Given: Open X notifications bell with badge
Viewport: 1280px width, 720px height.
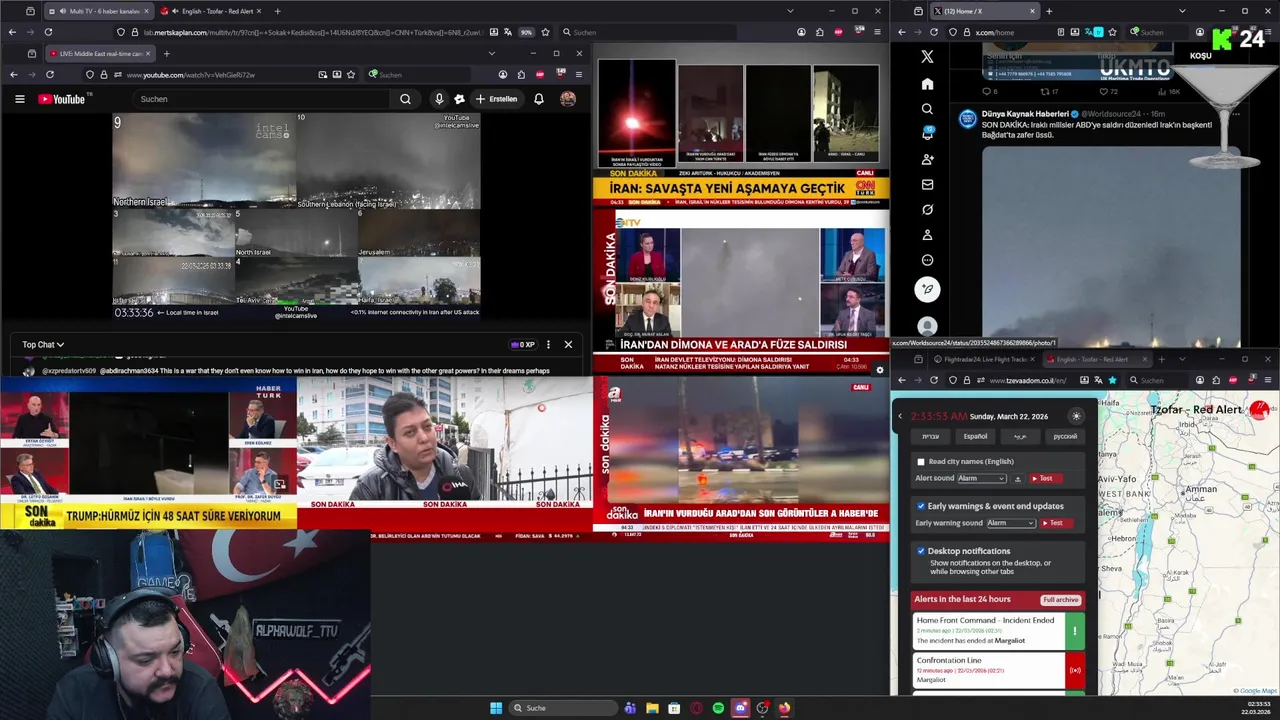Looking at the screenshot, I should [x=927, y=134].
